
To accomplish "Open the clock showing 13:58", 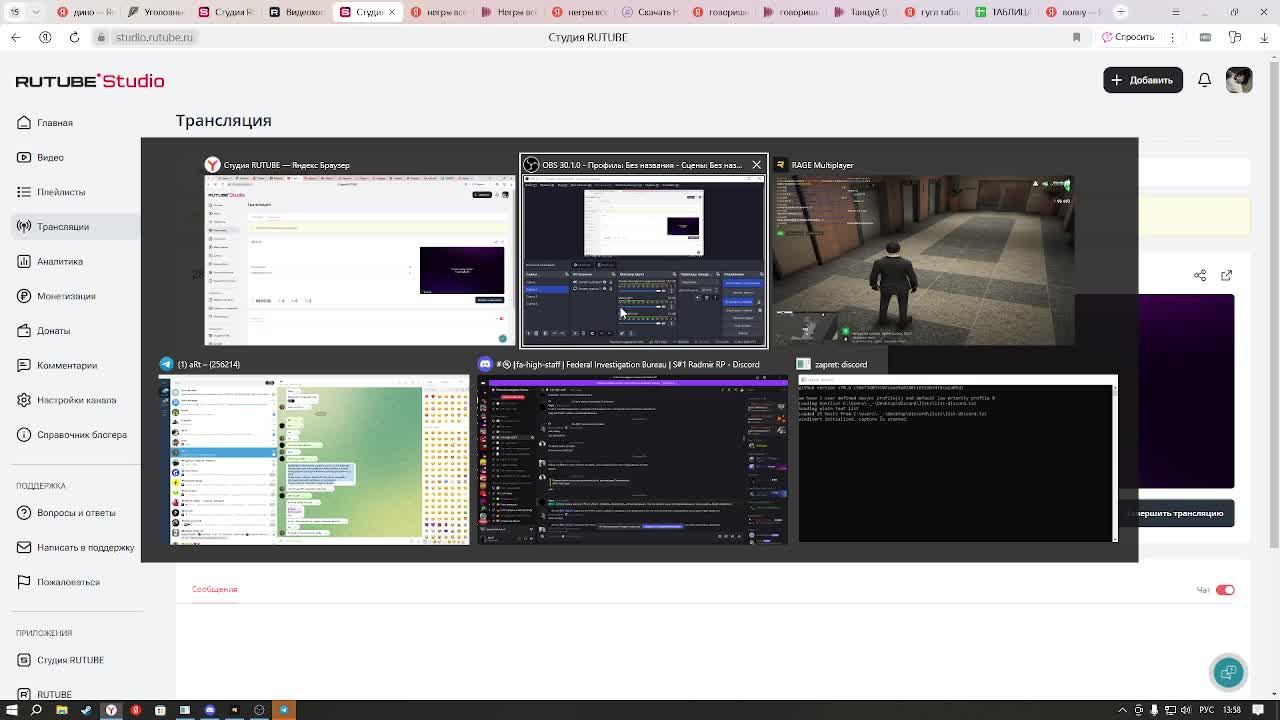I will tap(1232, 711).
